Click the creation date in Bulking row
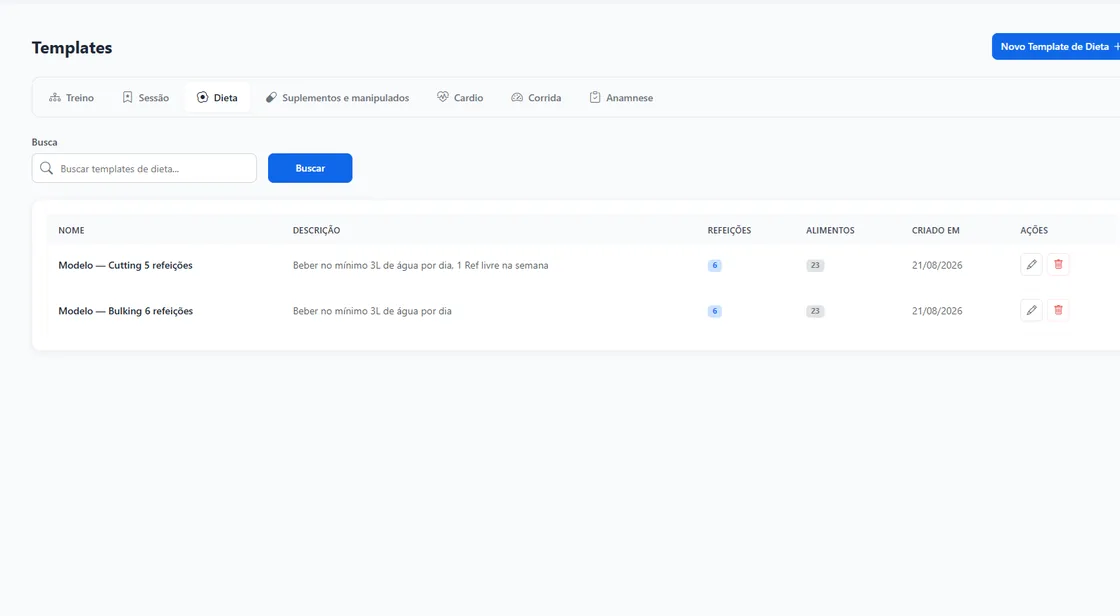This screenshot has width=1120, height=616. click(937, 311)
